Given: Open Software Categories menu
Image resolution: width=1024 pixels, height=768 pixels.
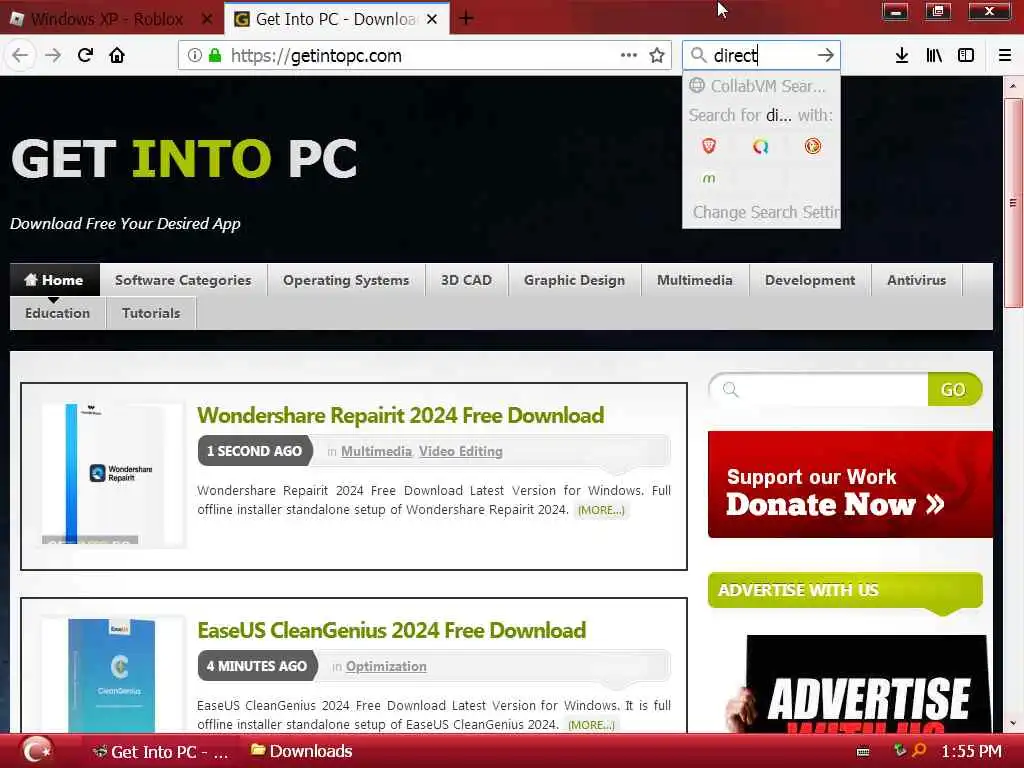Looking at the screenshot, I should coord(183,280).
